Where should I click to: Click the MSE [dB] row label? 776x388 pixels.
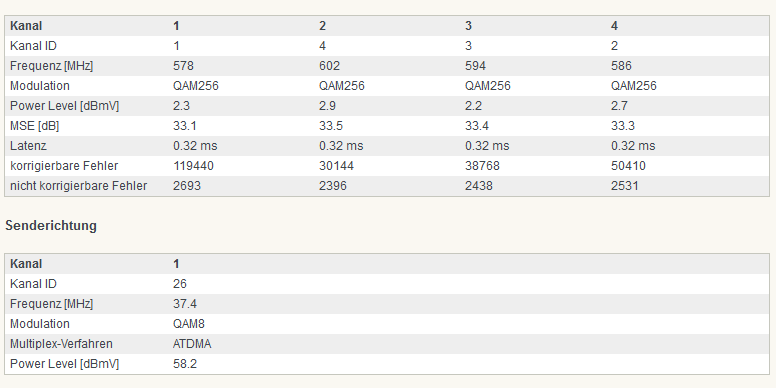34,126
